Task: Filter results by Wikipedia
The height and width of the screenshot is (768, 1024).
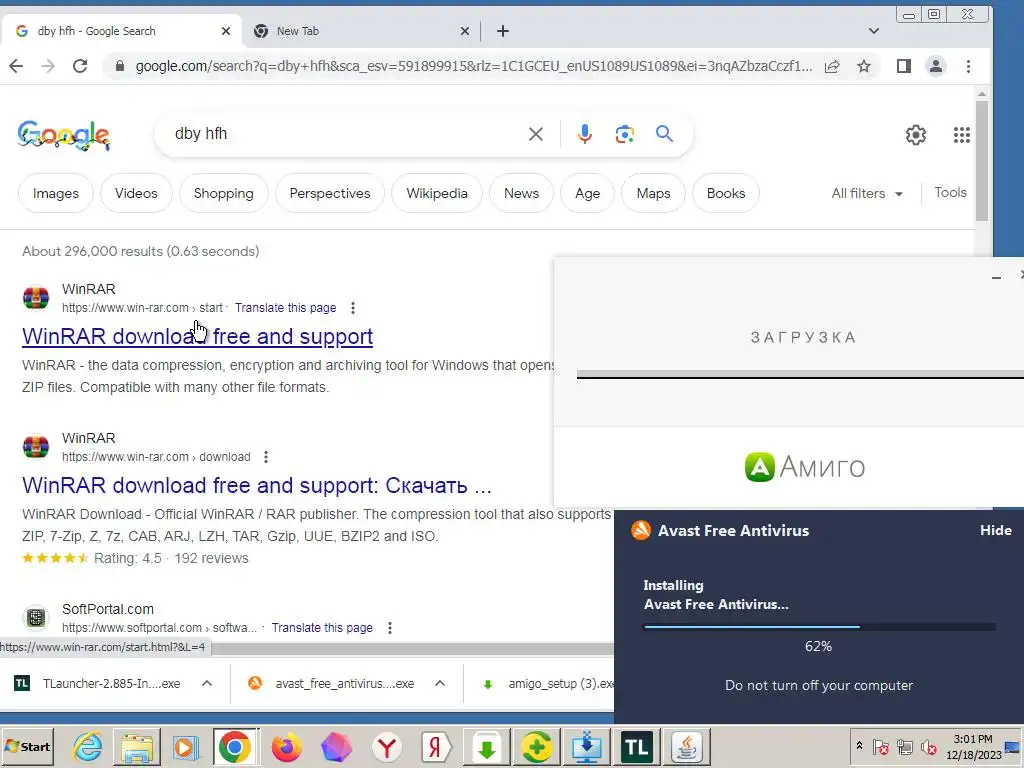Action: [x=437, y=193]
